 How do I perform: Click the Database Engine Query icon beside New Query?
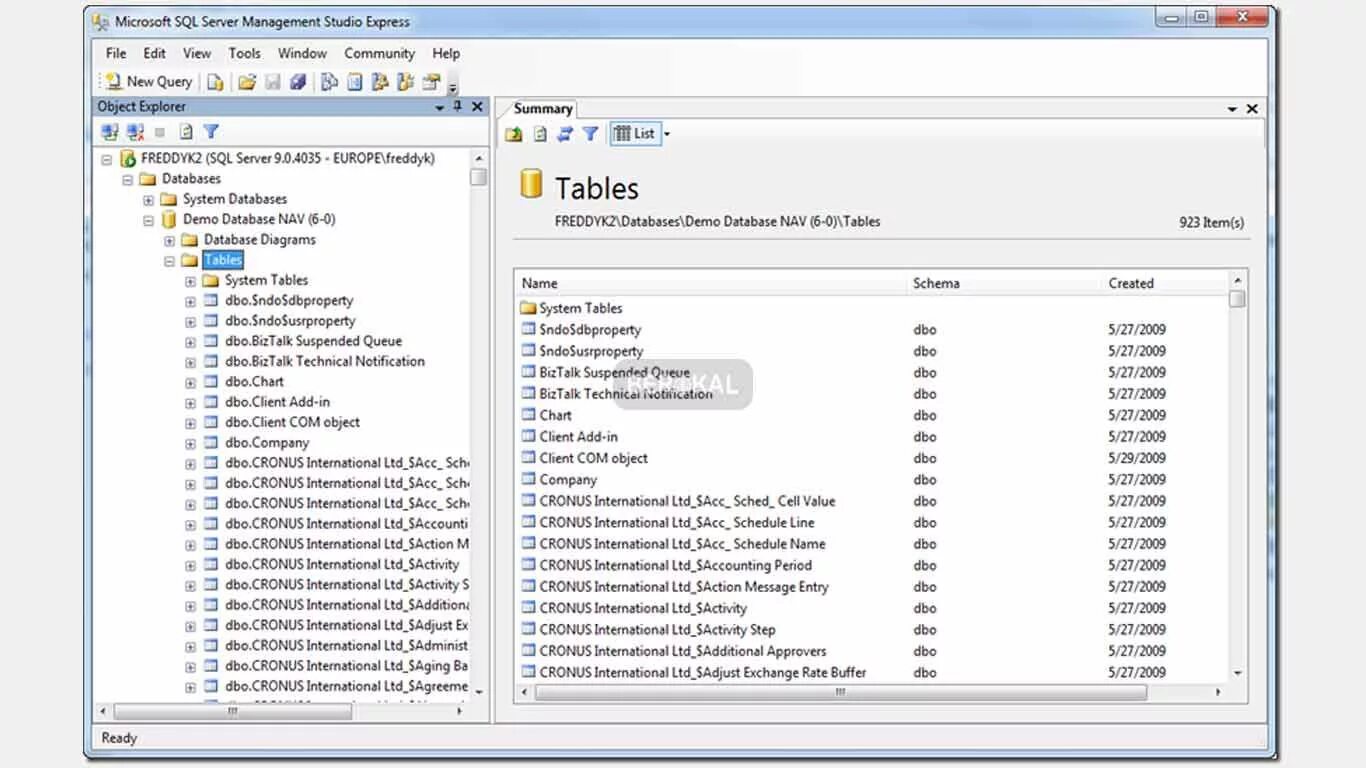click(x=215, y=82)
